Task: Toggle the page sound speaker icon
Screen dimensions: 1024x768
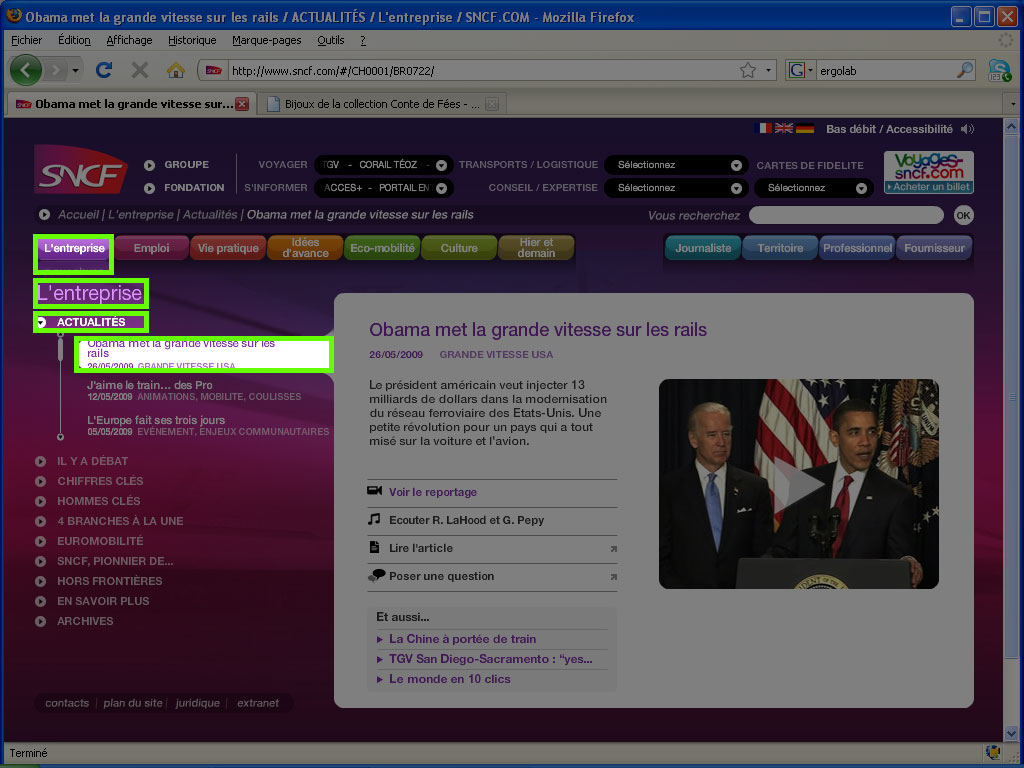Action: click(x=967, y=129)
